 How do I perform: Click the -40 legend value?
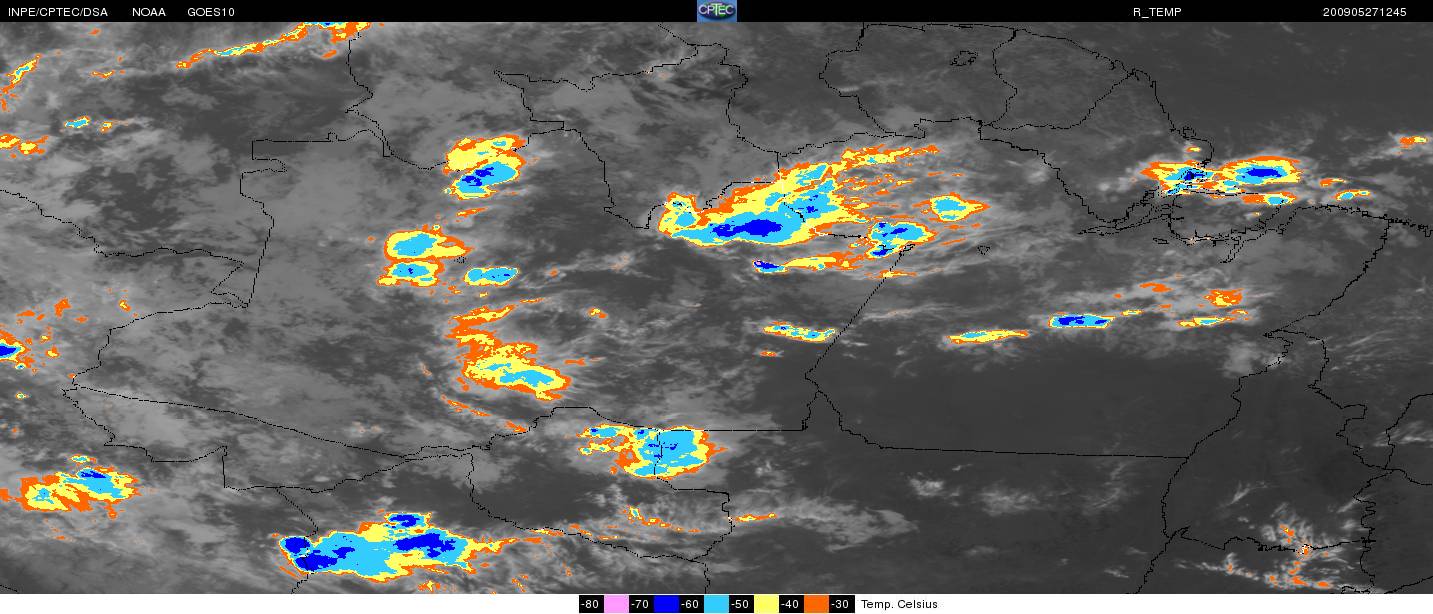tap(791, 604)
